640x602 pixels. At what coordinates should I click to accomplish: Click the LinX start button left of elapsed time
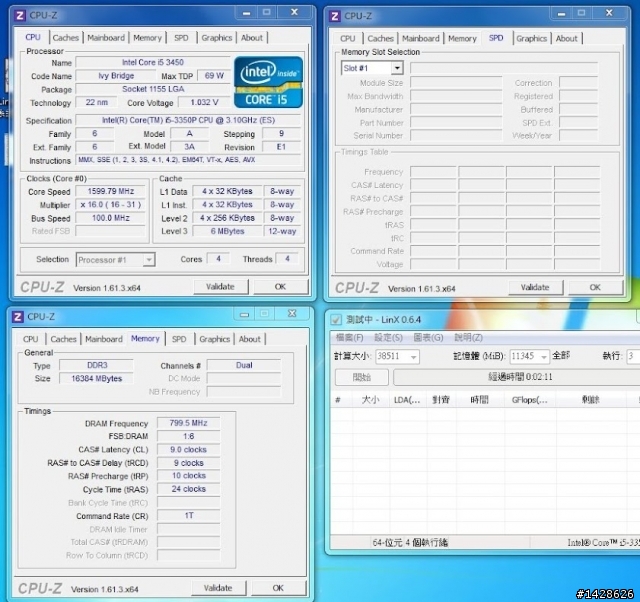point(362,377)
